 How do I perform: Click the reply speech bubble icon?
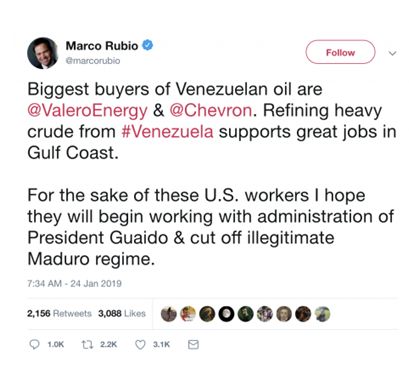[x=34, y=344]
